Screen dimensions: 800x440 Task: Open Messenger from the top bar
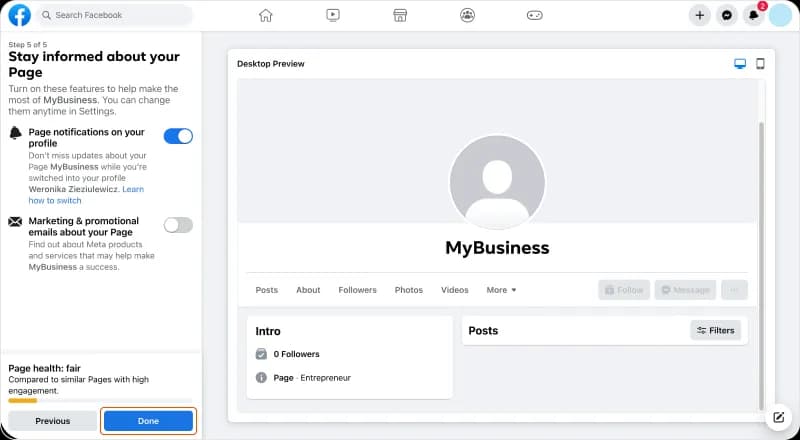[727, 15]
